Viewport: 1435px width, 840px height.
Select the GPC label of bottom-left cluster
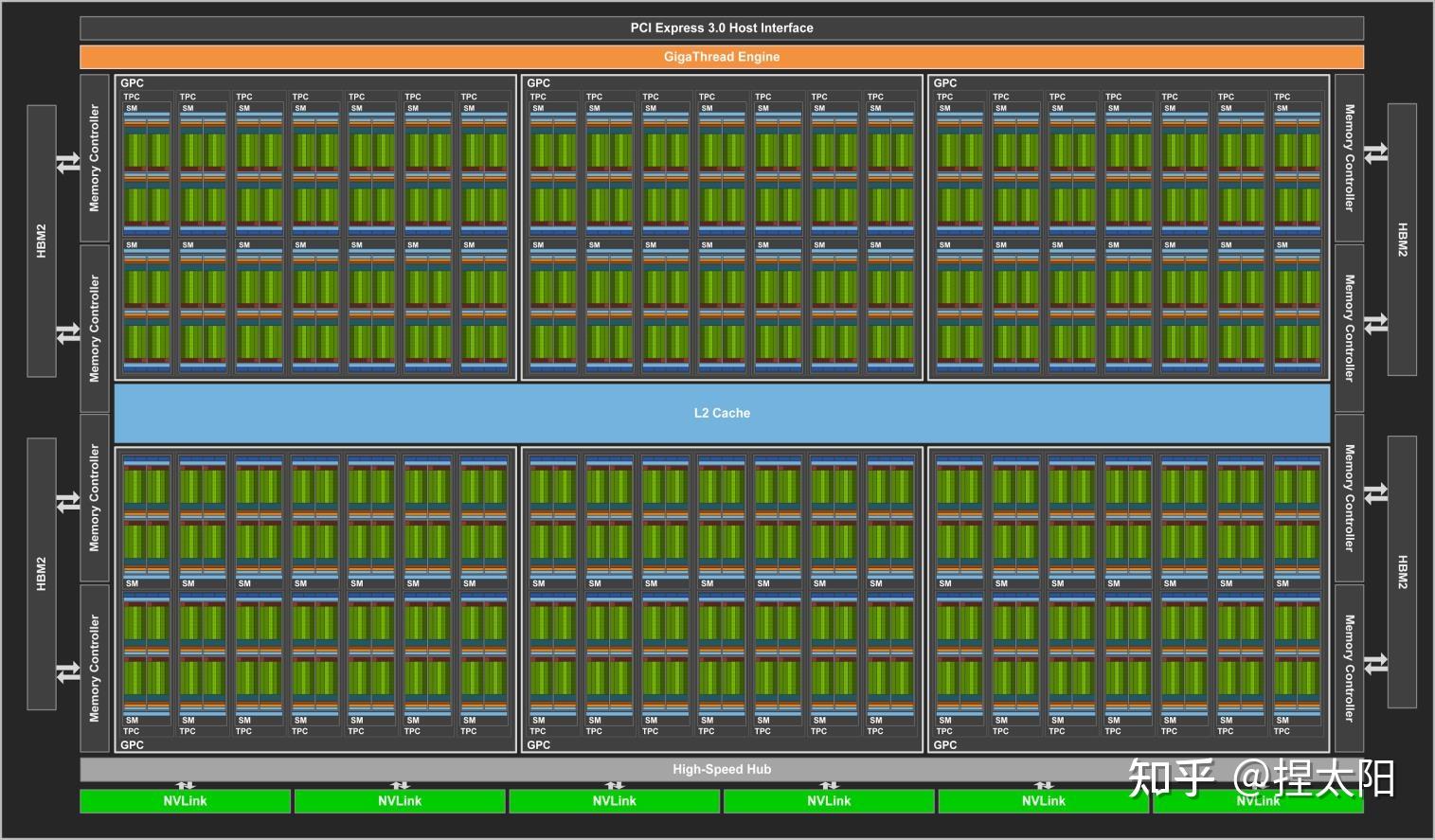(132, 745)
